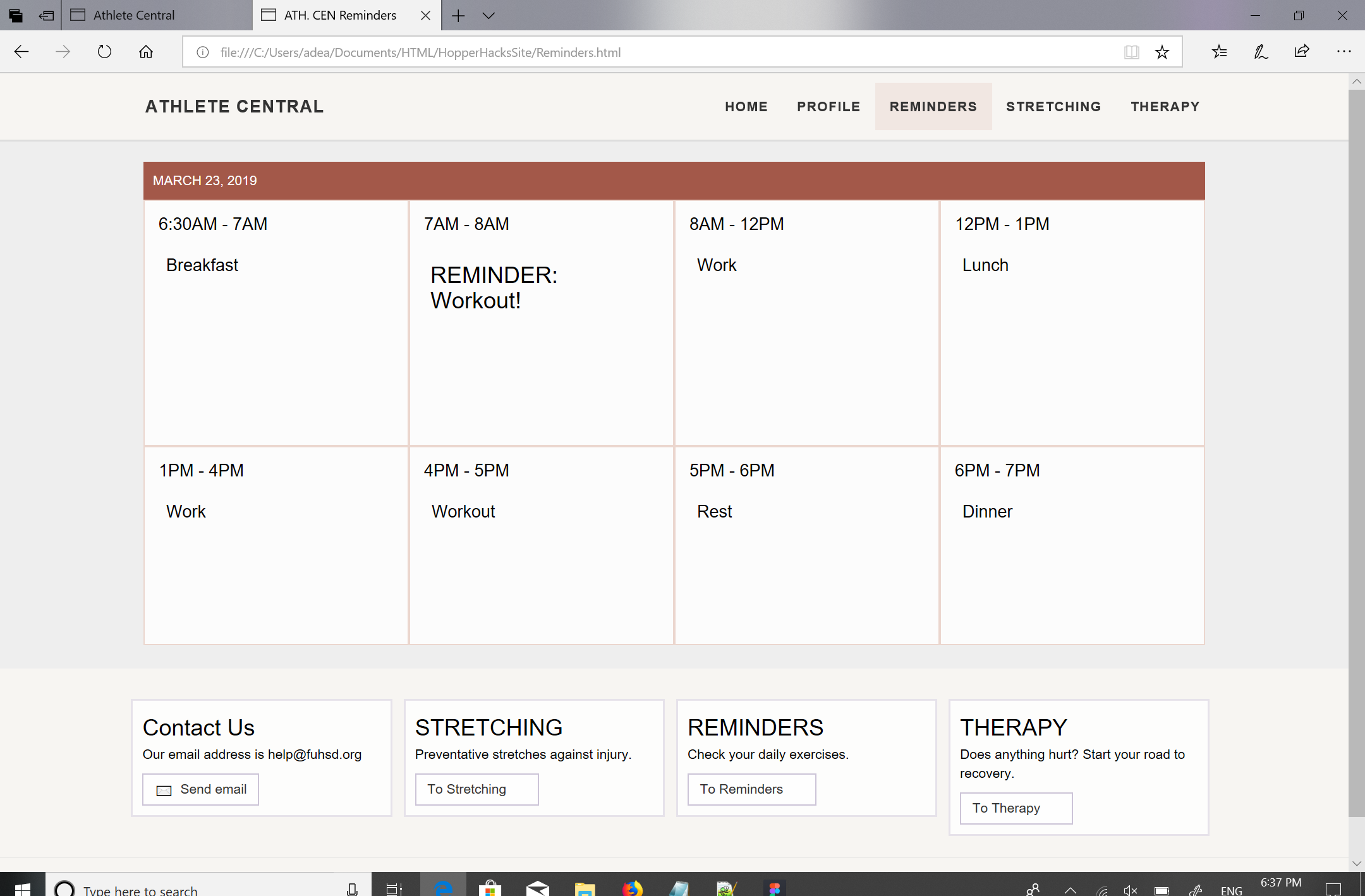Click the Send email button
Image resolution: width=1365 pixels, height=896 pixels.
pyautogui.click(x=200, y=789)
